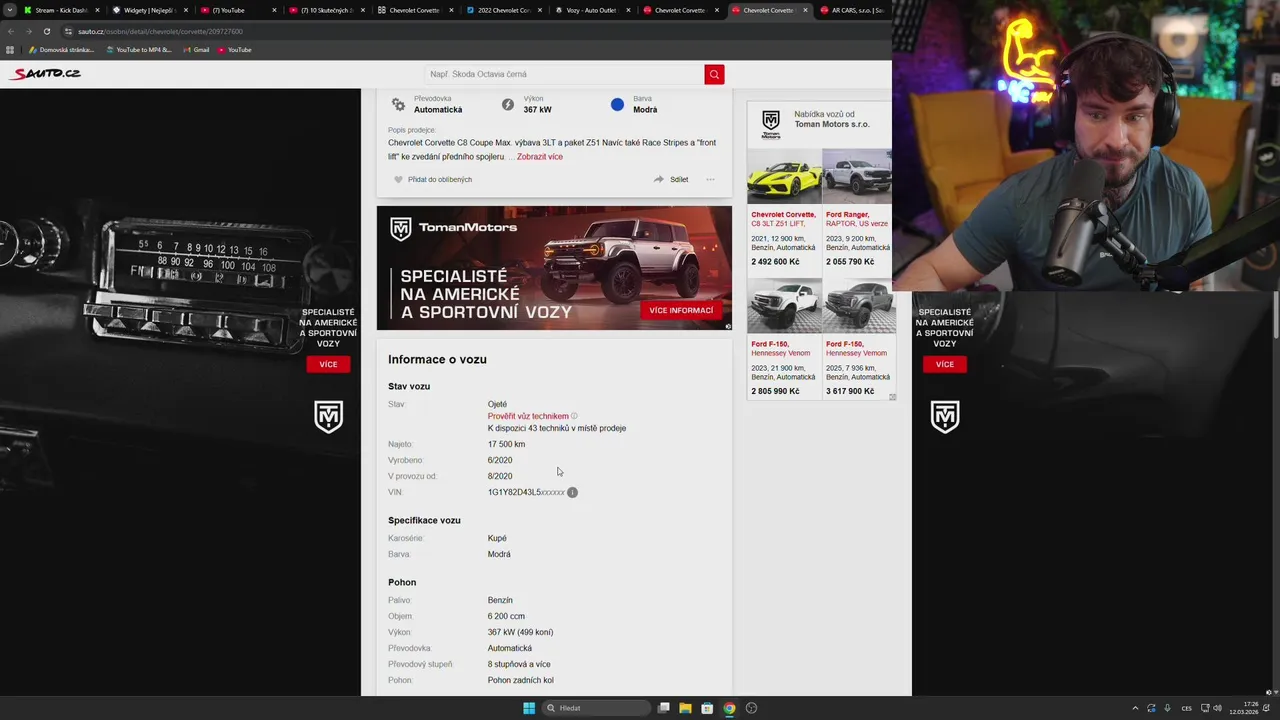Open the YouTube to MP4 bookmark

pyautogui.click(x=139, y=50)
